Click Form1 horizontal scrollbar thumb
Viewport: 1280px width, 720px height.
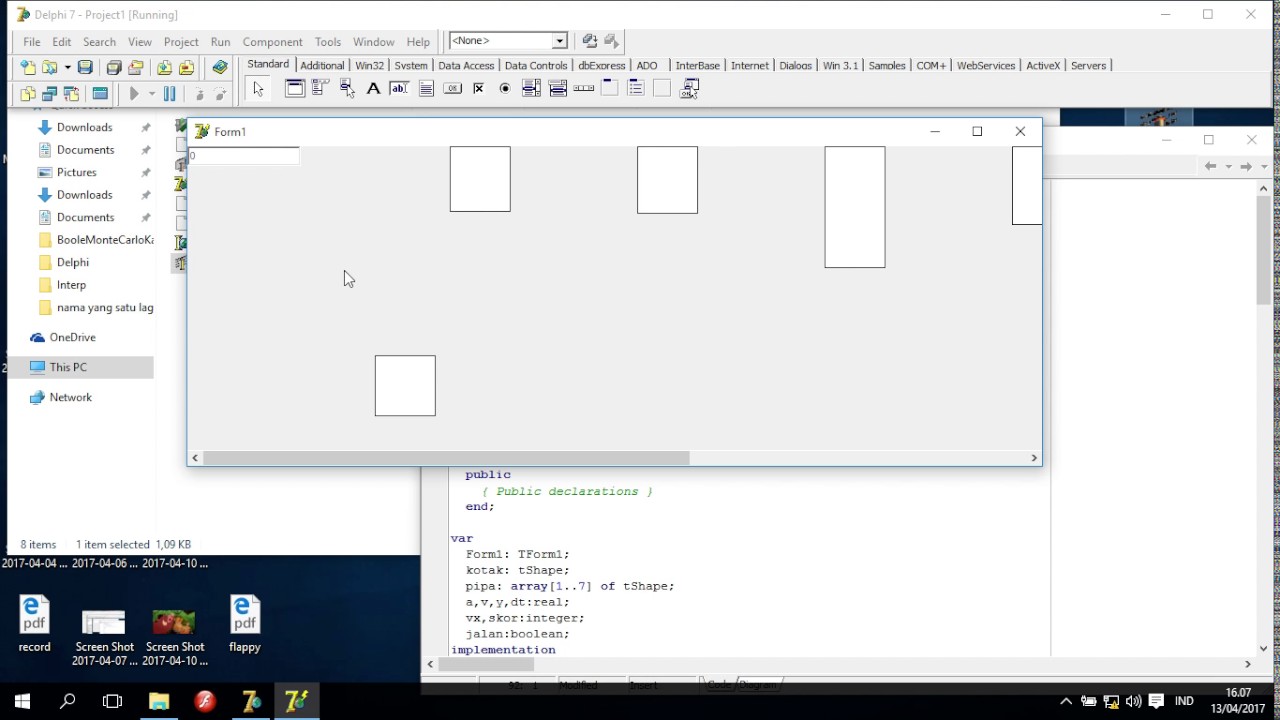446,458
